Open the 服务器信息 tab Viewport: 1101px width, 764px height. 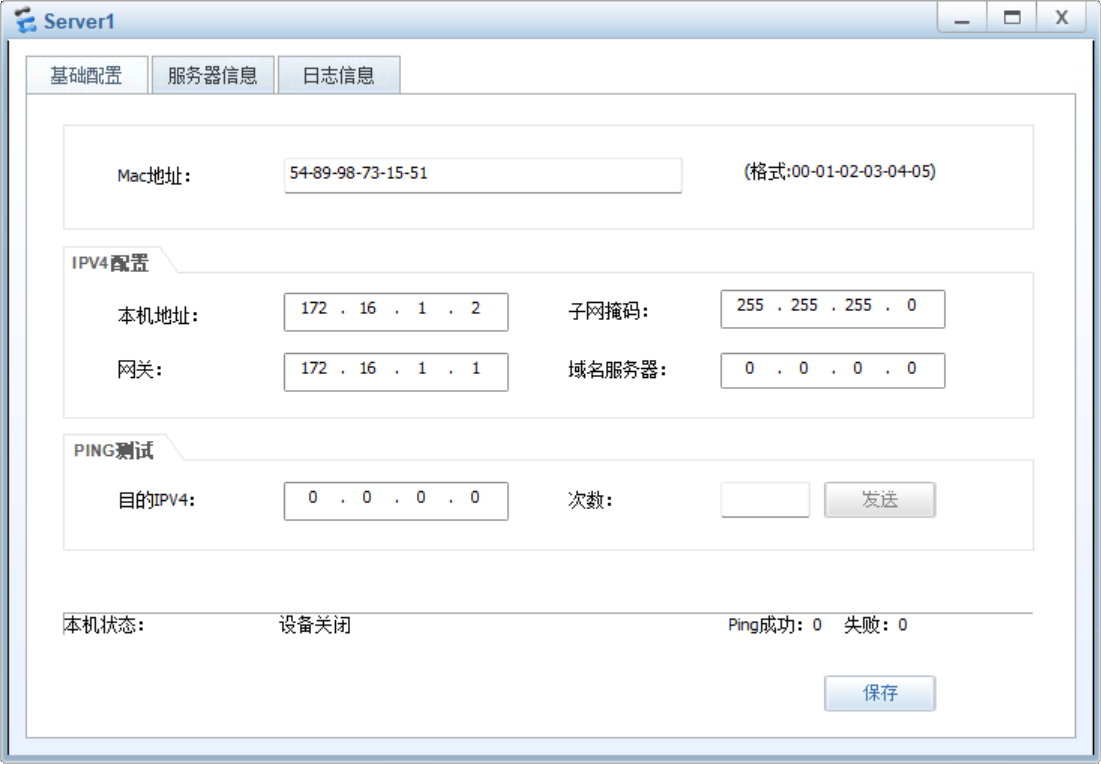click(x=213, y=75)
